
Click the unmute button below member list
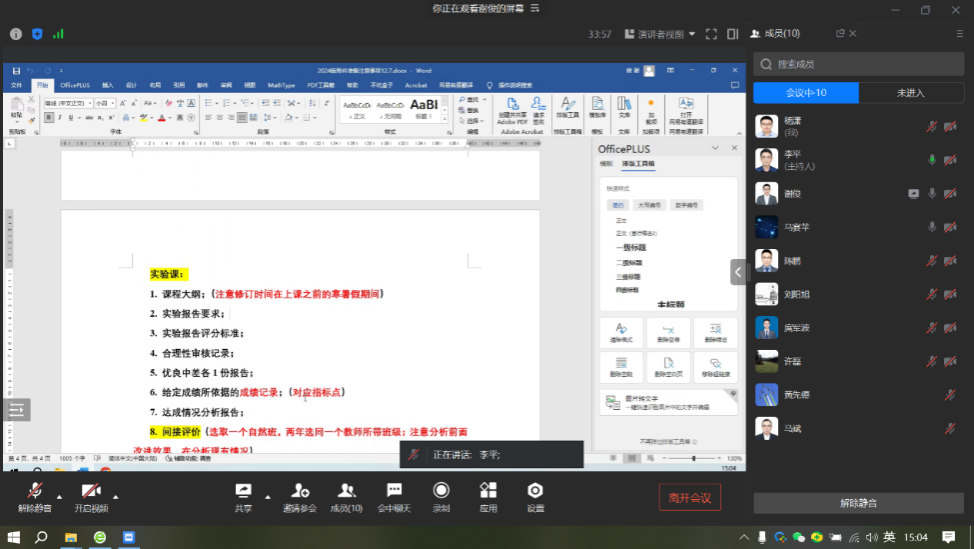[x=859, y=503]
